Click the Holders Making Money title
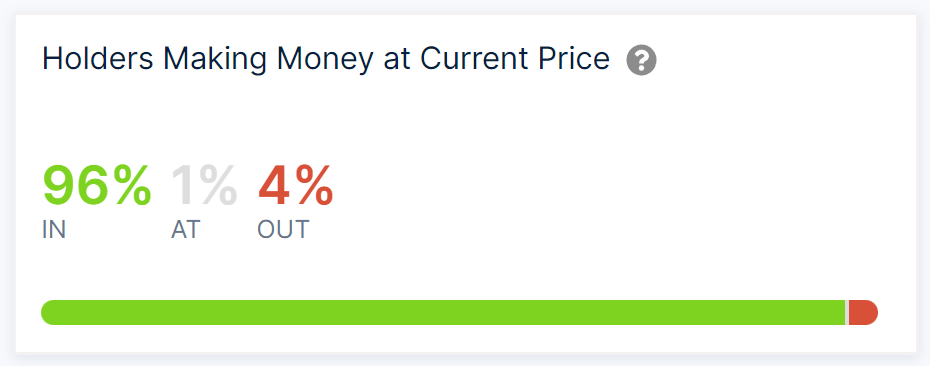Screen dimensions: 930x366 (326, 60)
